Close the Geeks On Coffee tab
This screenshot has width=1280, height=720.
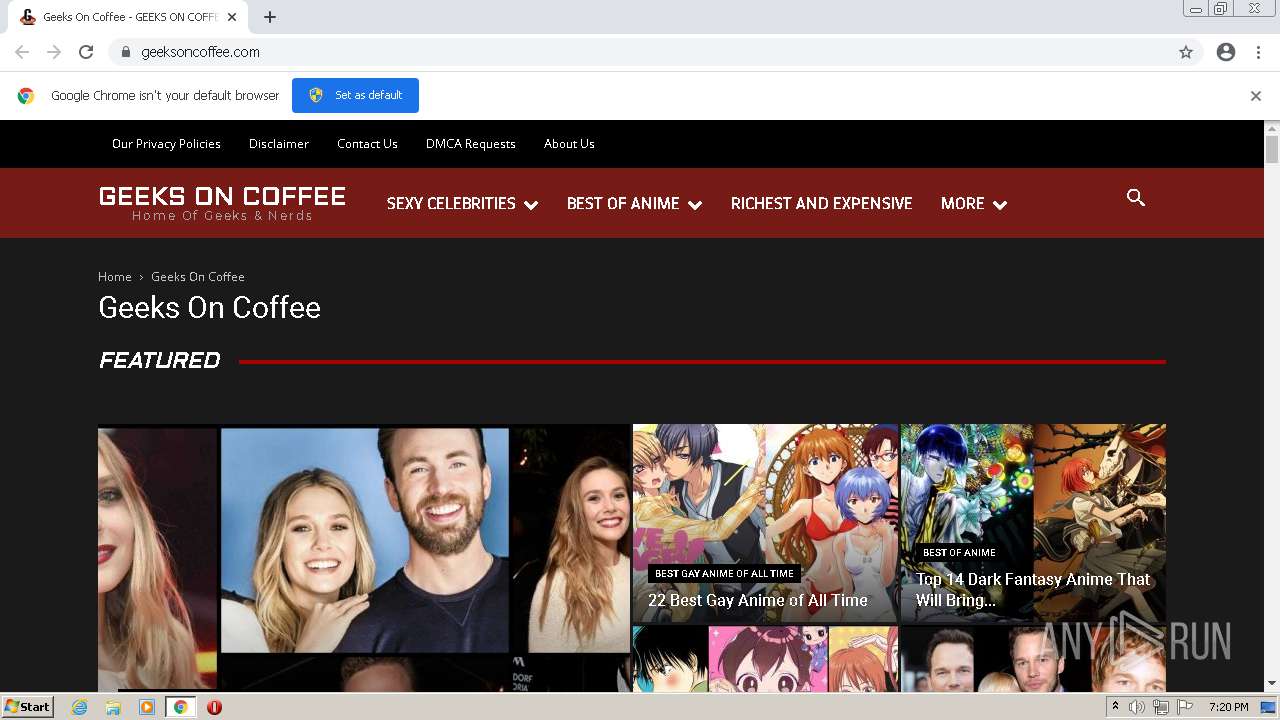pos(232,17)
